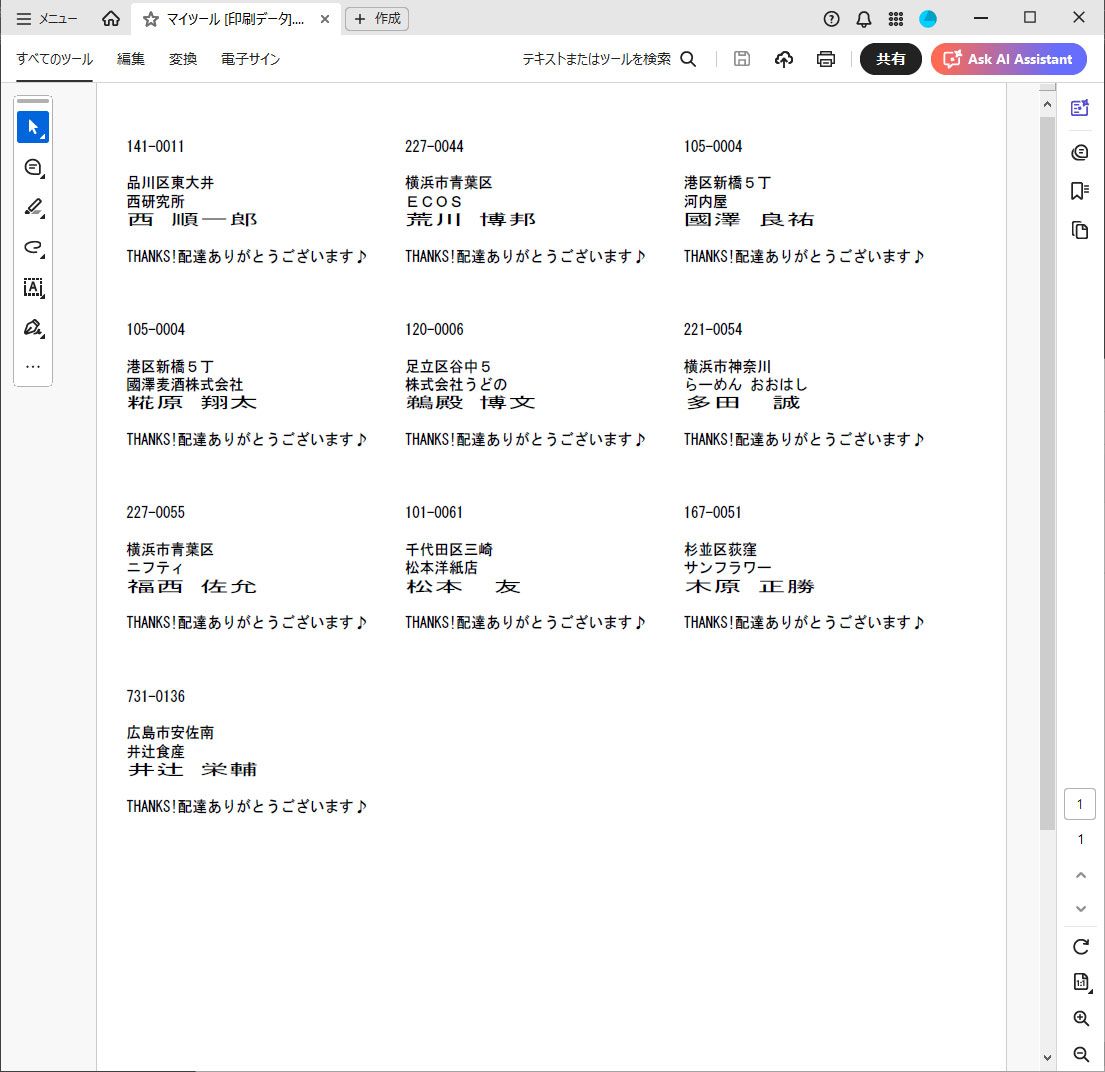Click the テキストまたはツールを検索 search field
The image size is (1105, 1072).
(596, 59)
